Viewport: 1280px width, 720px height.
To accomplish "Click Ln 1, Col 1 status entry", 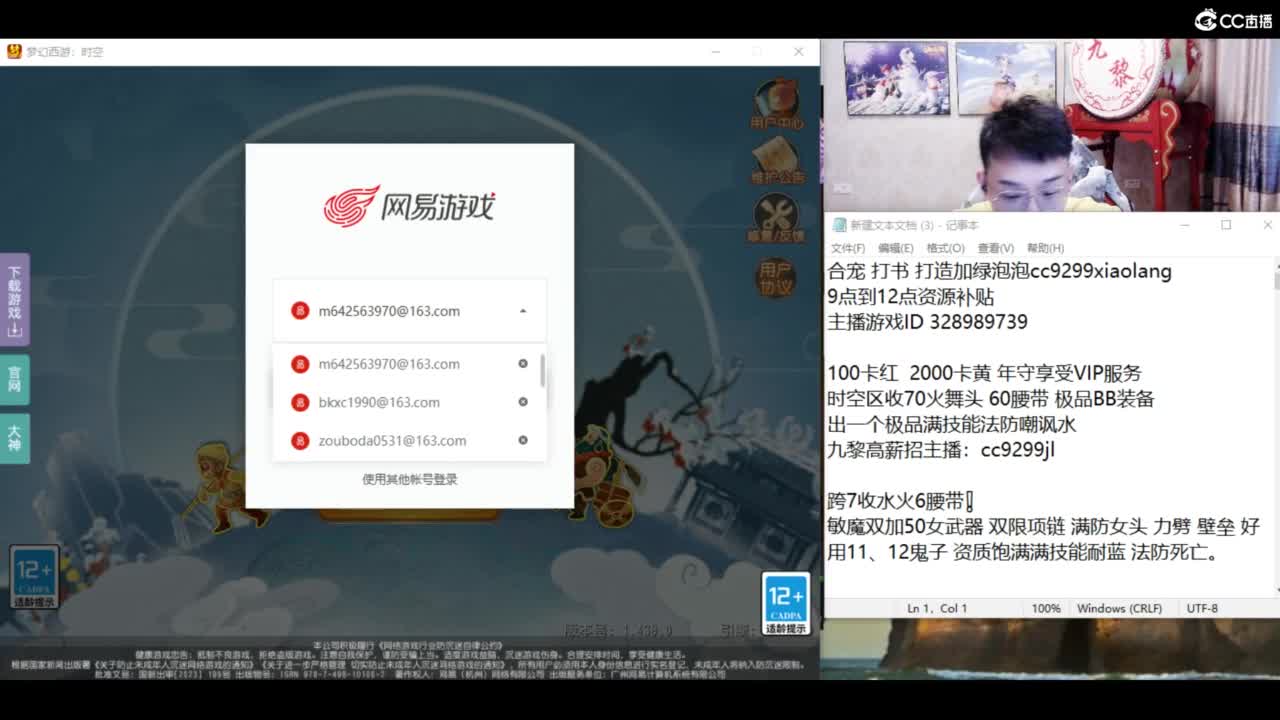I will tap(936, 608).
